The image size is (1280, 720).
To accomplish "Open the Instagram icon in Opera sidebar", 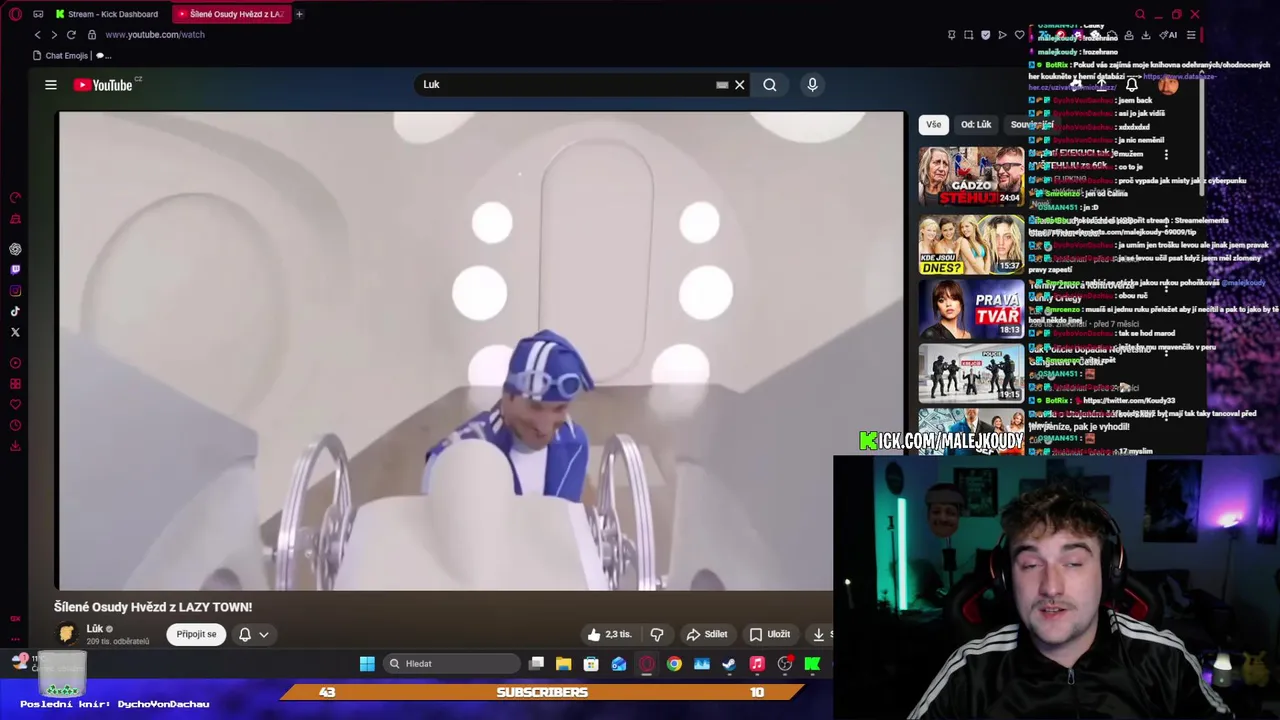I will (15, 291).
